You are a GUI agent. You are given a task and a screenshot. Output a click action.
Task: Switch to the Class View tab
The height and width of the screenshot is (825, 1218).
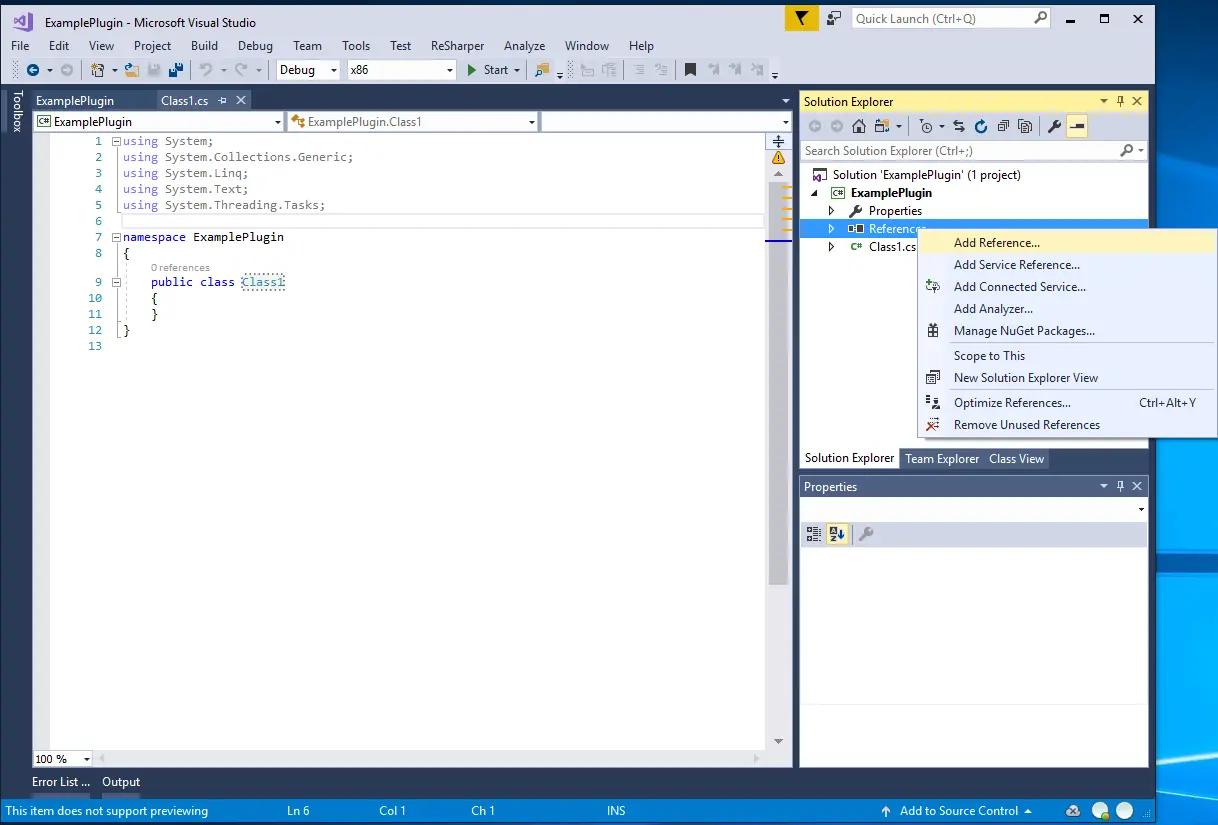click(x=1016, y=459)
